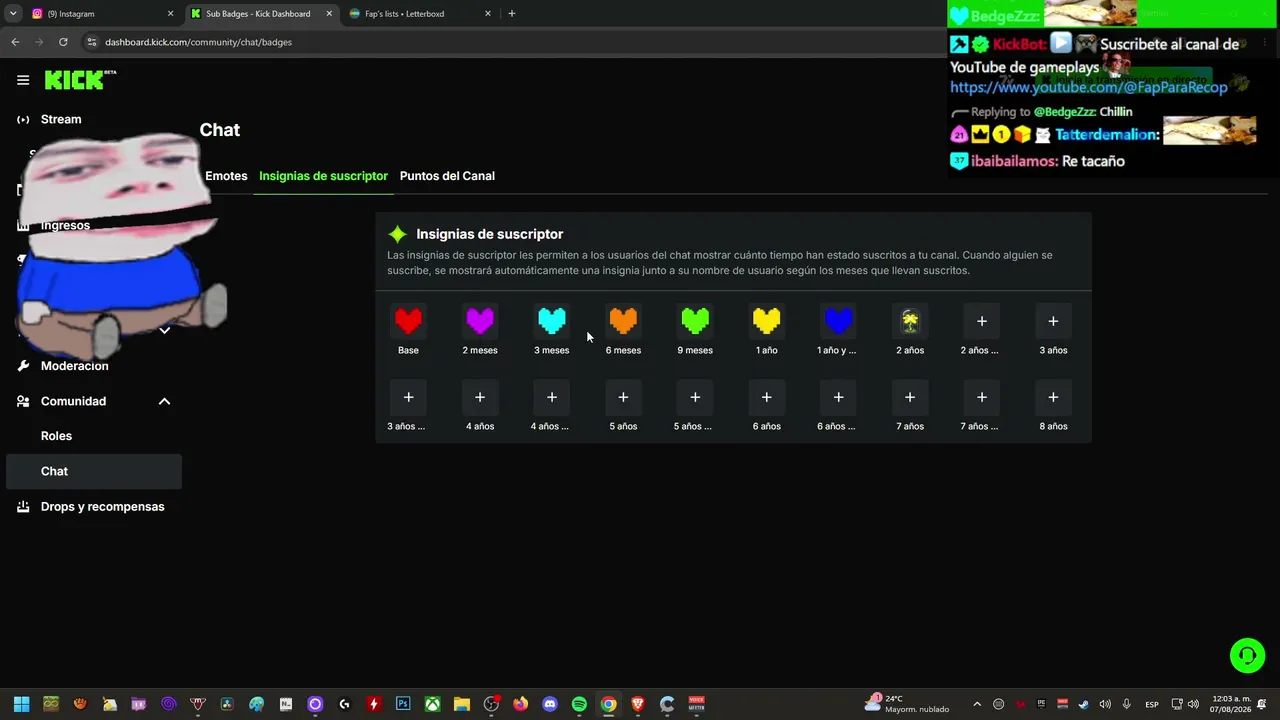1280x720 pixels.
Task: Select the red Base heart badge
Action: (x=408, y=321)
